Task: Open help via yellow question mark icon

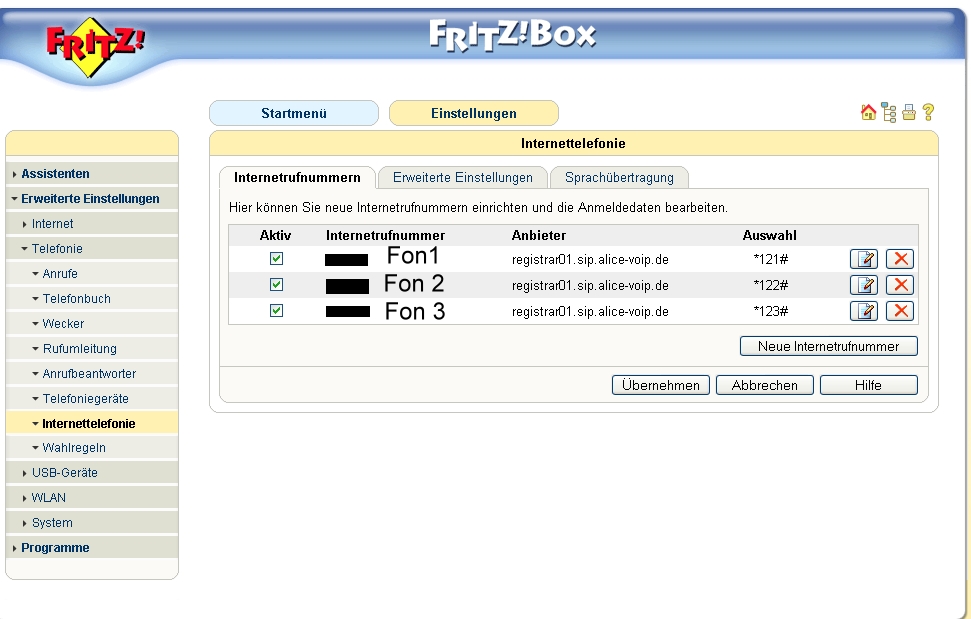Action: click(927, 113)
